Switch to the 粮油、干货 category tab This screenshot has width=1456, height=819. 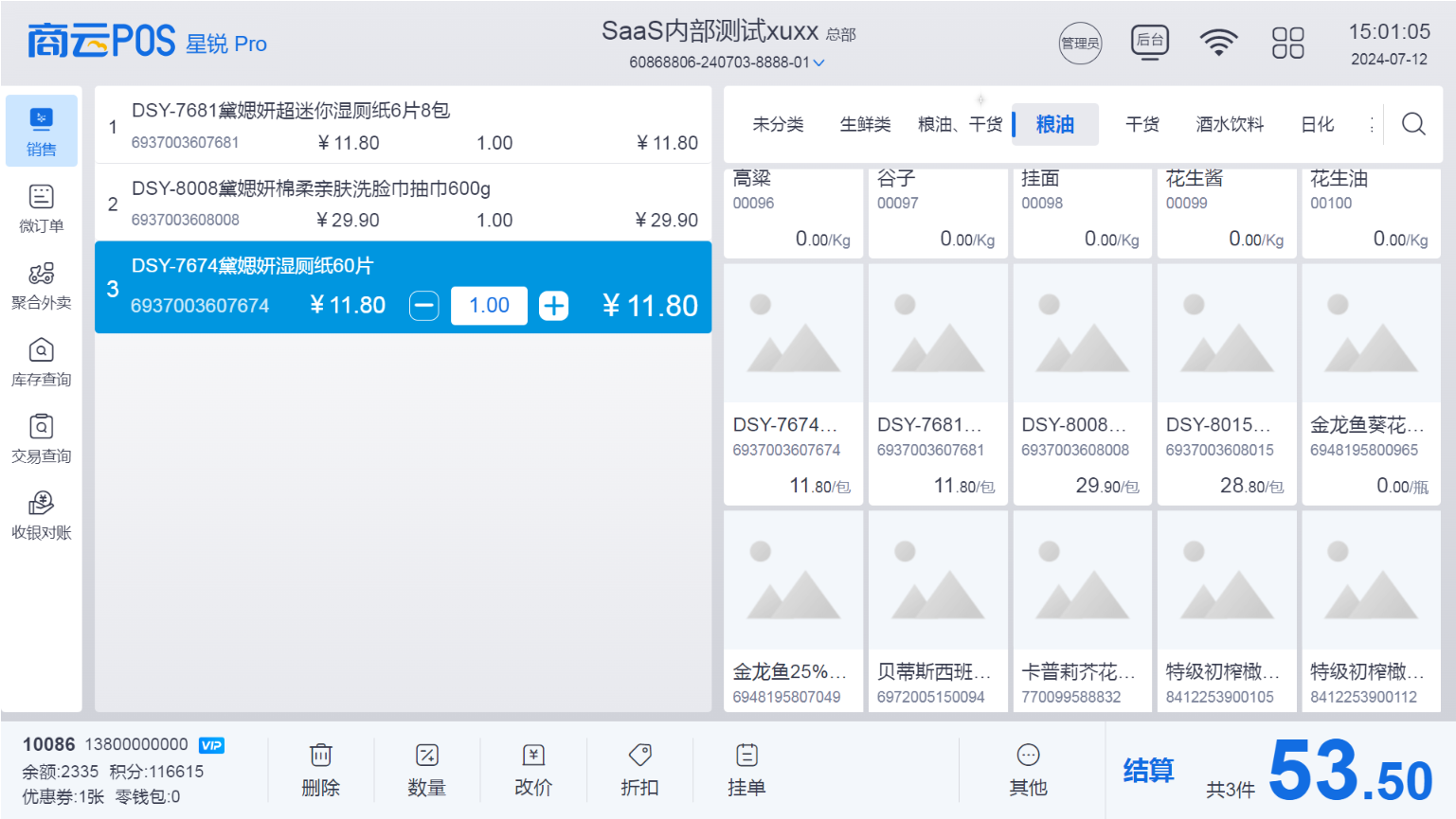[x=960, y=124]
